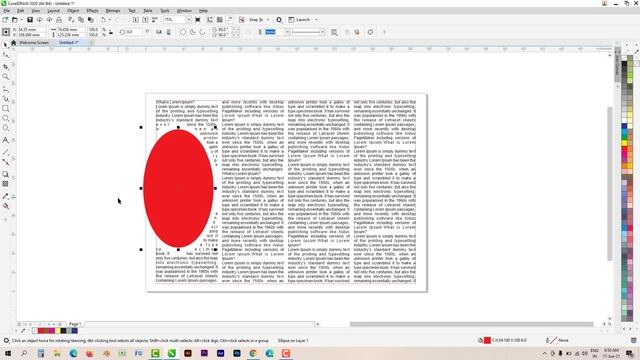Click the rotation angle input field

coord(134,32)
